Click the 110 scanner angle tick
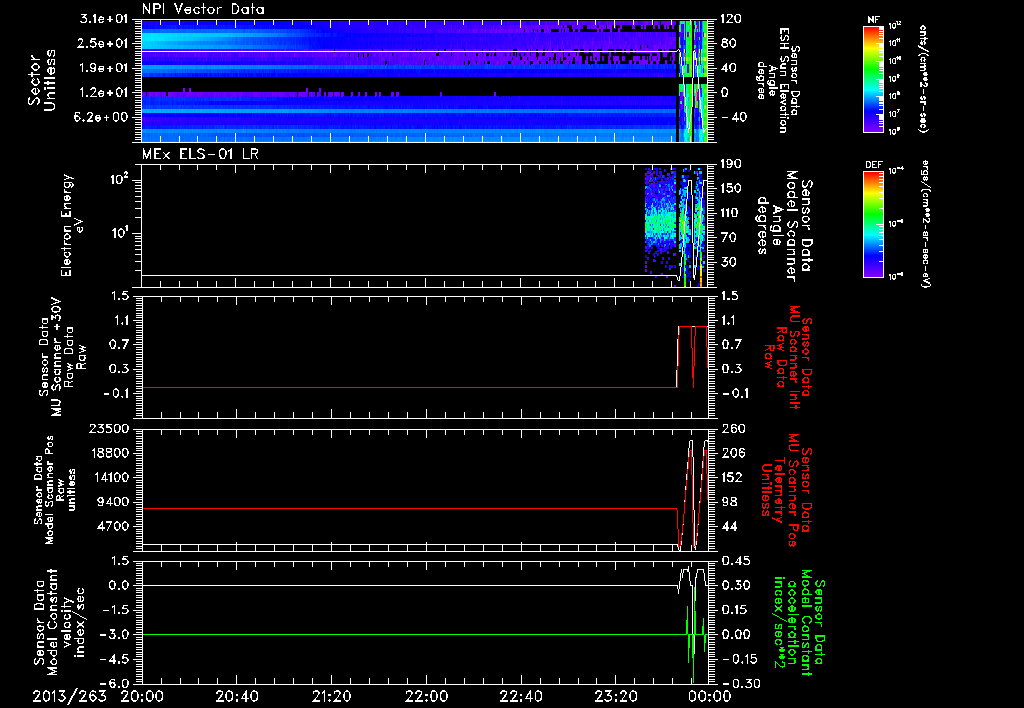Image resolution: width=1024 pixels, height=708 pixels. [x=731, y=213]
